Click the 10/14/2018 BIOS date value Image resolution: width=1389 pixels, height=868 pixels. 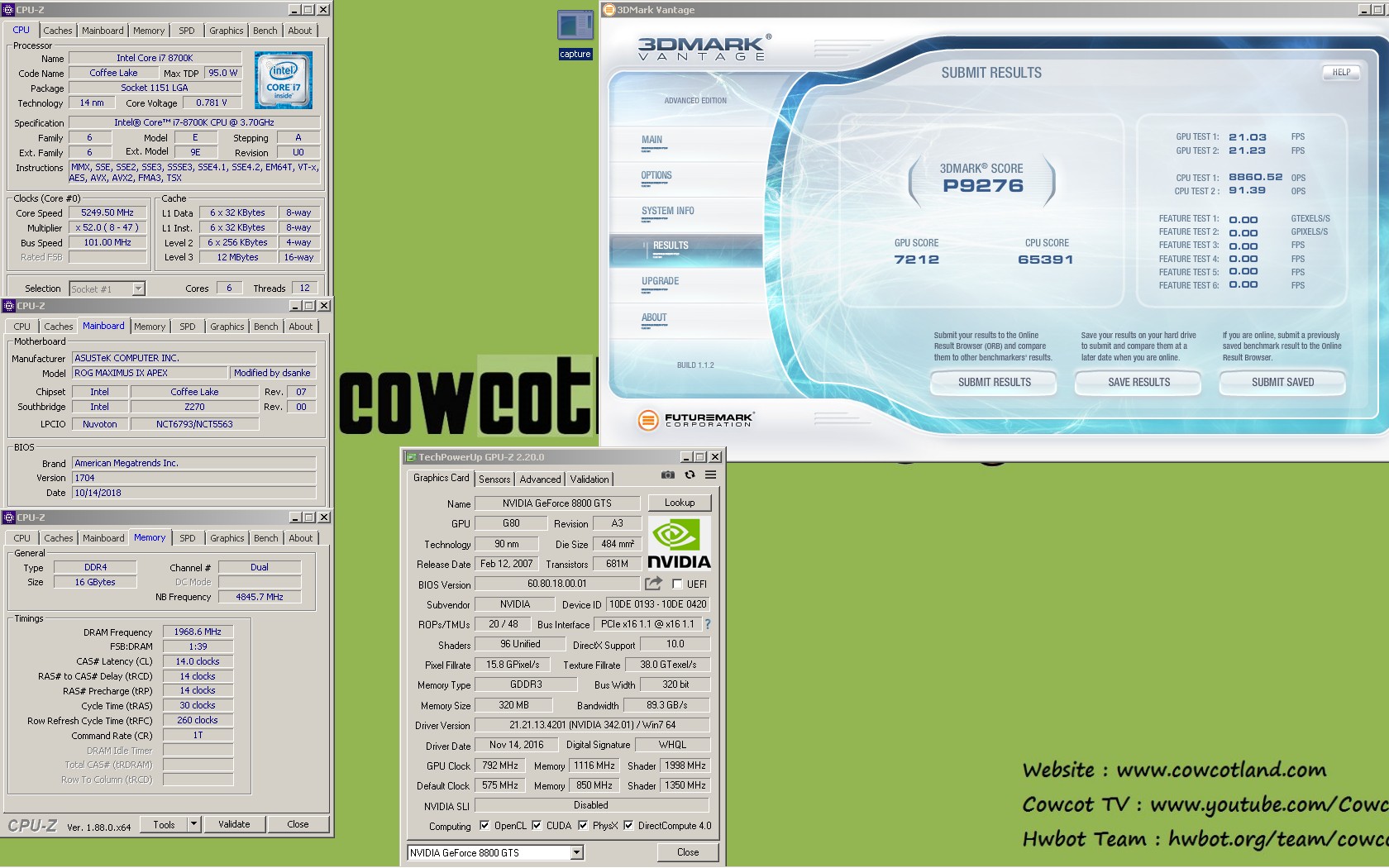[194, 493]
